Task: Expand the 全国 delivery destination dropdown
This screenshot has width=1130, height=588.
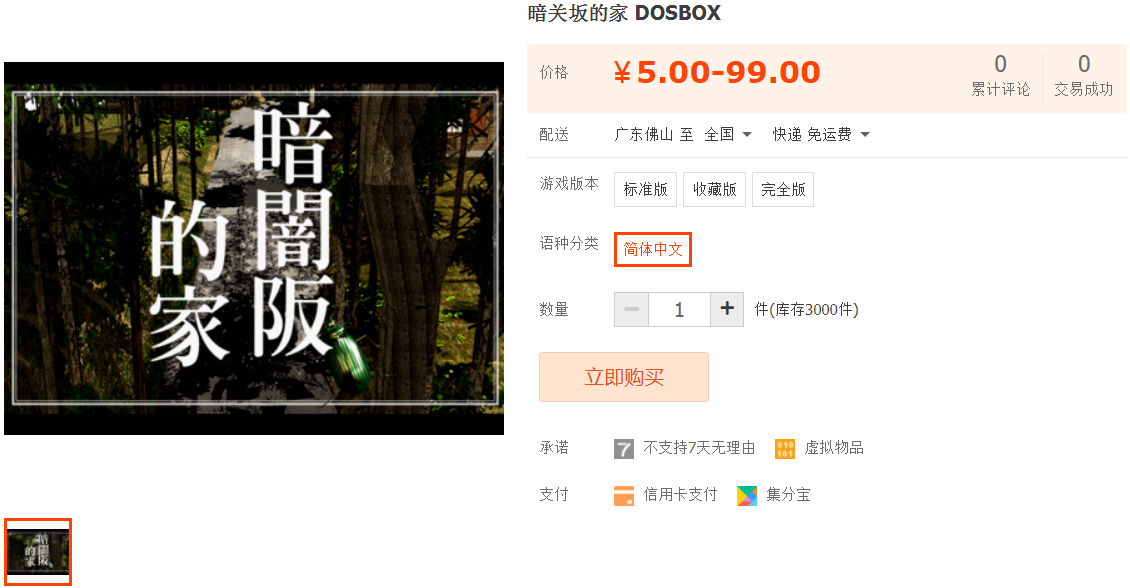Action: click(x=728, y=134)
